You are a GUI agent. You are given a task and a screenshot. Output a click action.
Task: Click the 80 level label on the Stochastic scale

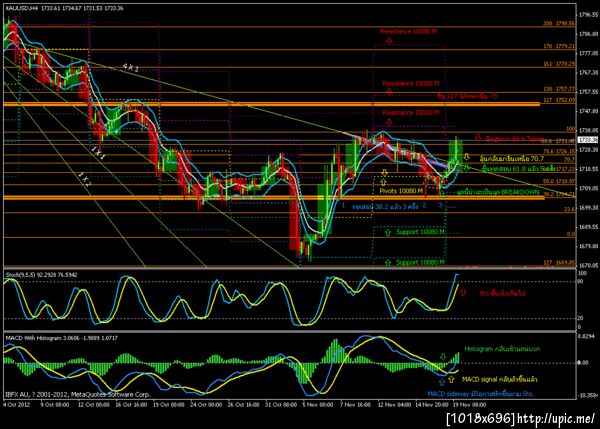[x=580, y=281]
